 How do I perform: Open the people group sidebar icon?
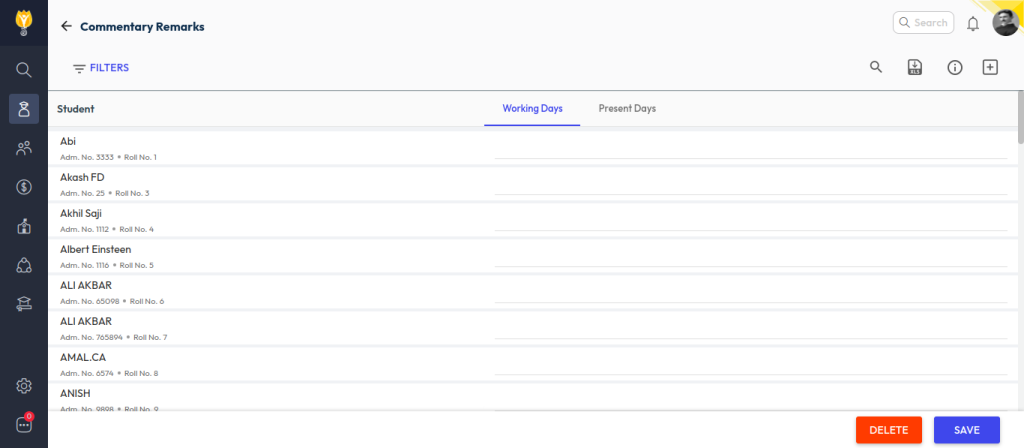24,148
